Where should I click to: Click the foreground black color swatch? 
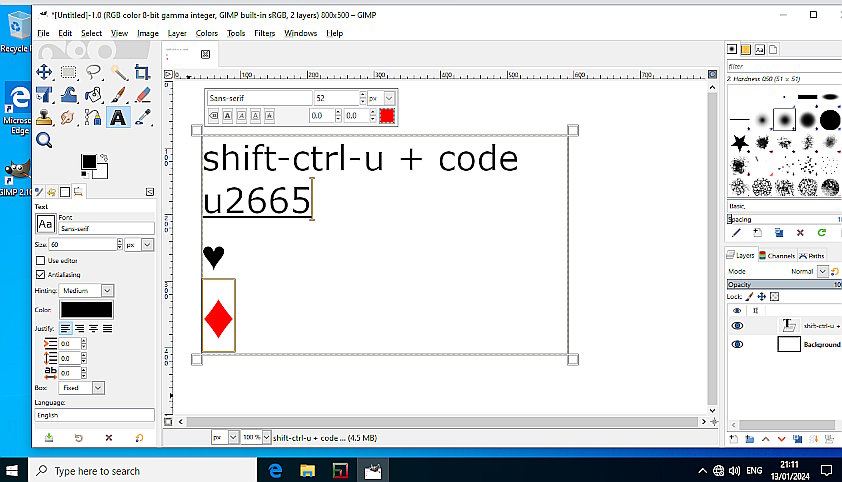point(89,162)
